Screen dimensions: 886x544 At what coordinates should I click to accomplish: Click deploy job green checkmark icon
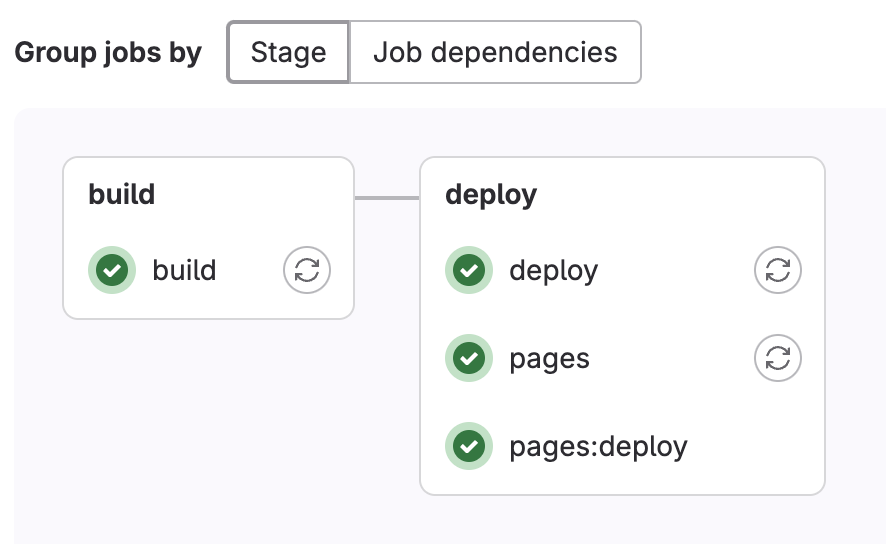468,270
